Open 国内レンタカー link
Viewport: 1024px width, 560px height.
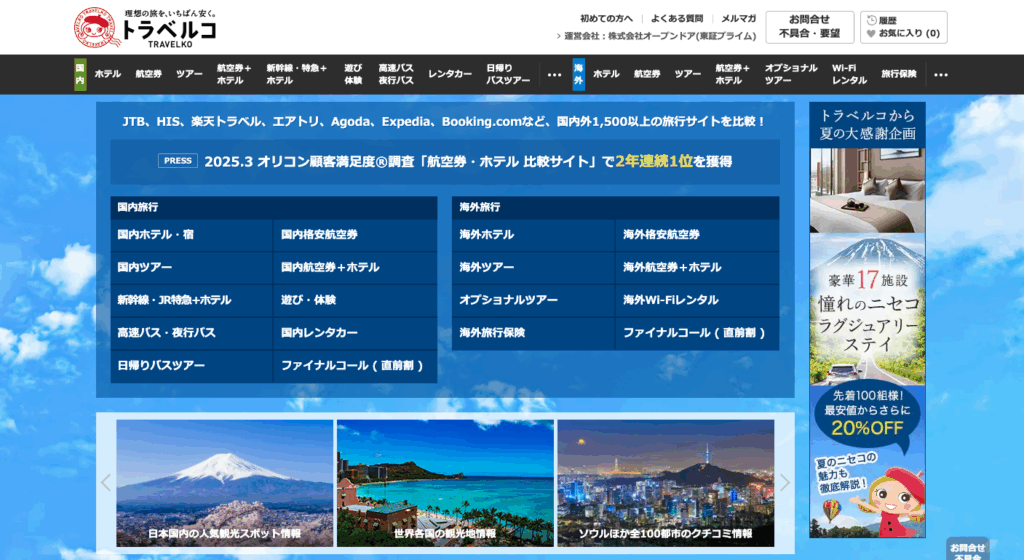[355, 333]
